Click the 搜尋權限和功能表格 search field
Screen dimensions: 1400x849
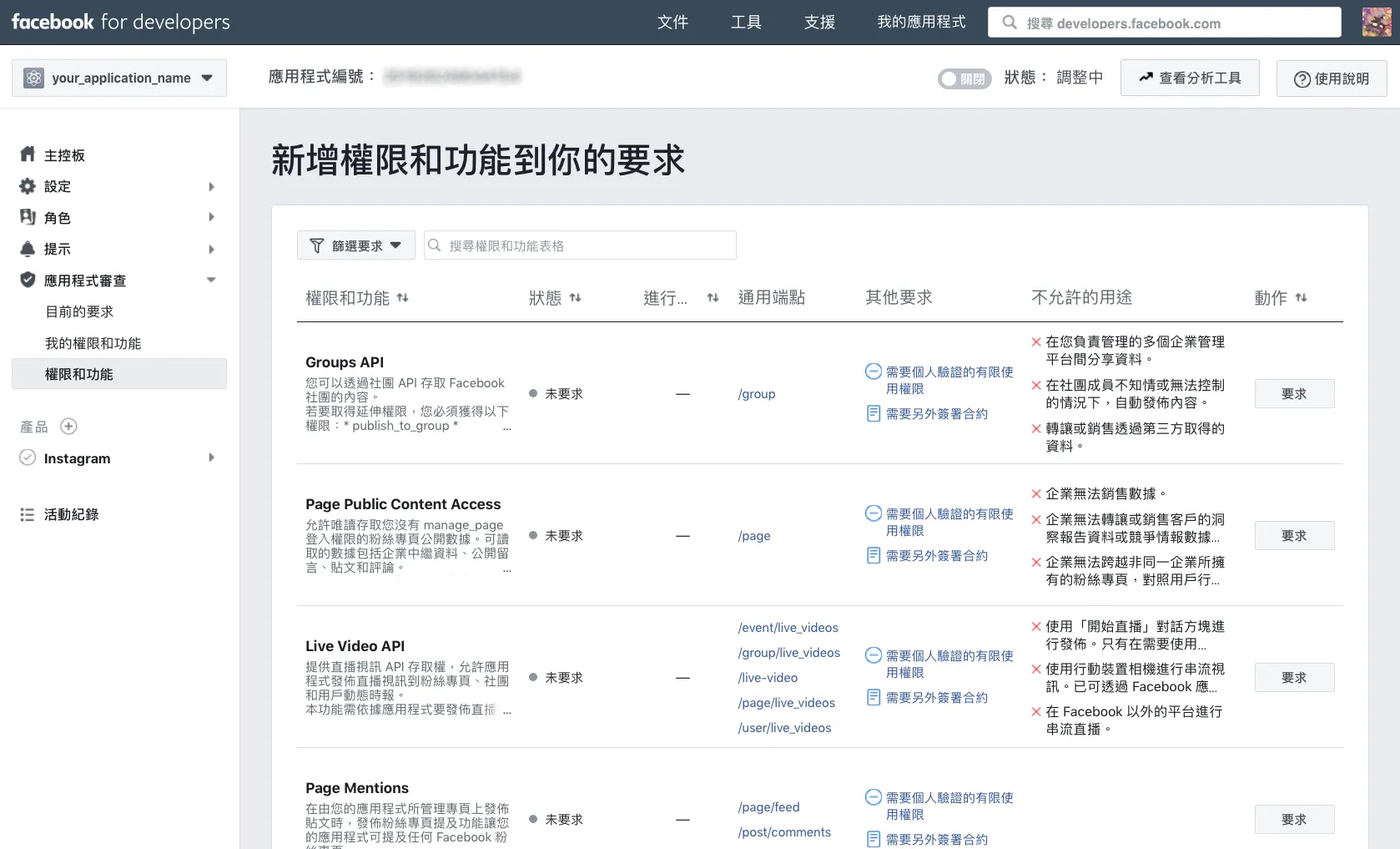pyautogui.click(x=580, y=245)
